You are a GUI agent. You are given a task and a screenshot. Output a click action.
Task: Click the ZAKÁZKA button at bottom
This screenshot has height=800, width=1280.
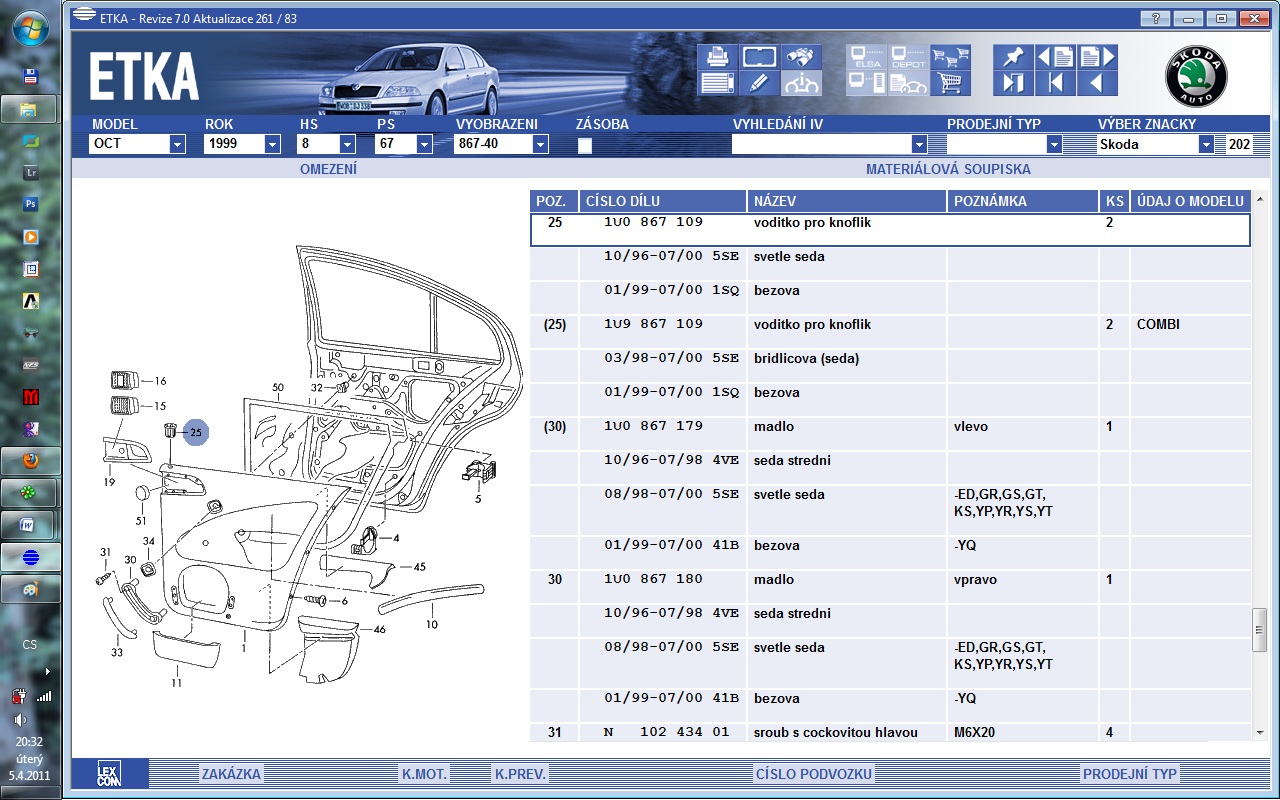(231, 774)
